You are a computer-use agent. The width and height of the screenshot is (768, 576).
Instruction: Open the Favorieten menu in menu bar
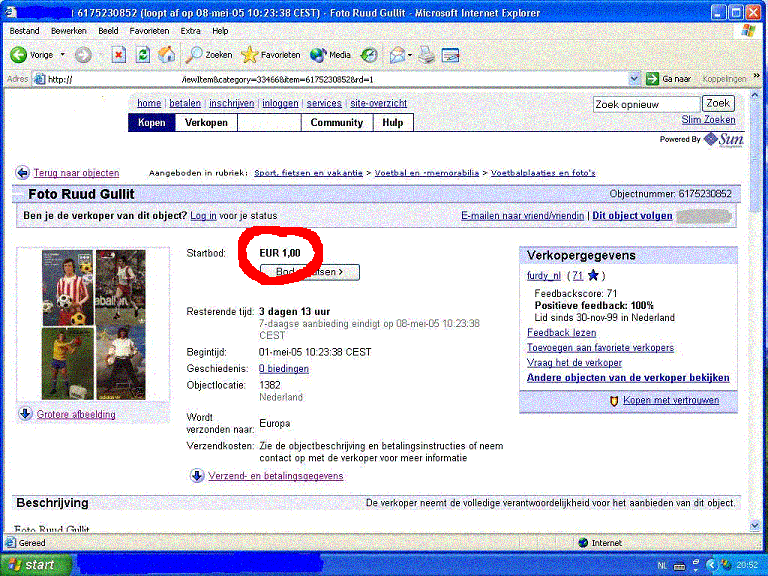[x=149, y=31]
